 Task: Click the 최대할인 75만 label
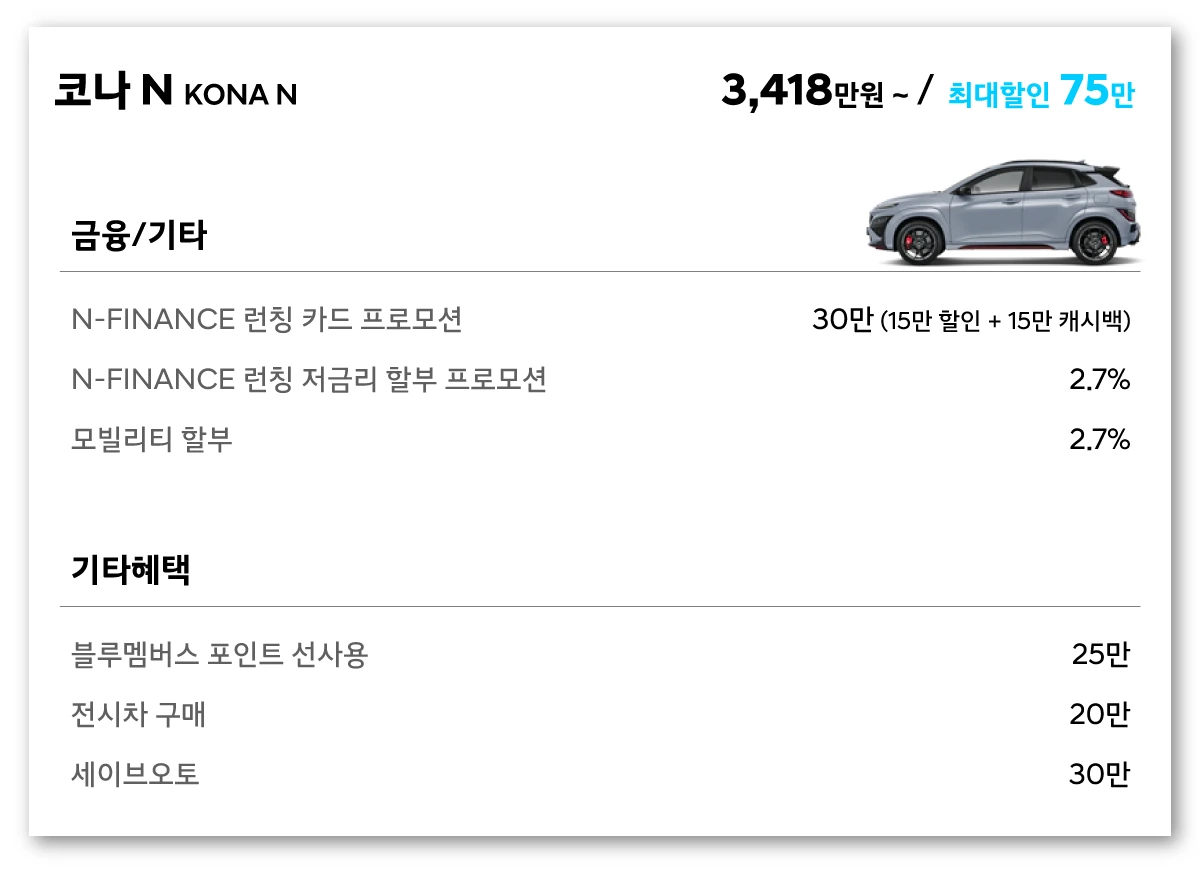[1040, 93]
